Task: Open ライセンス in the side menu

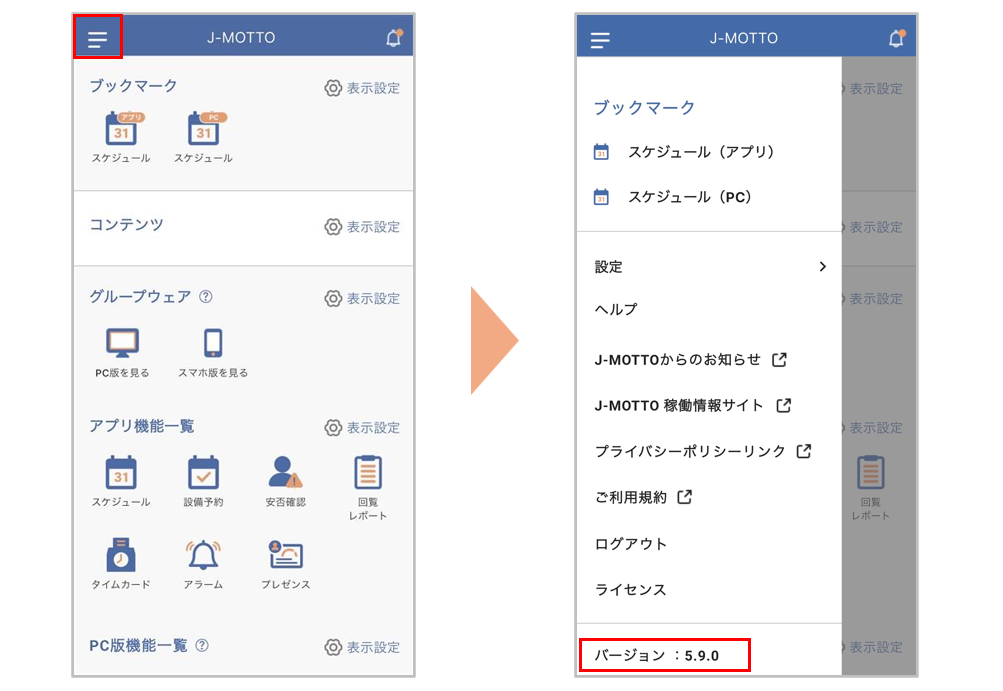Action: [631, 590]
